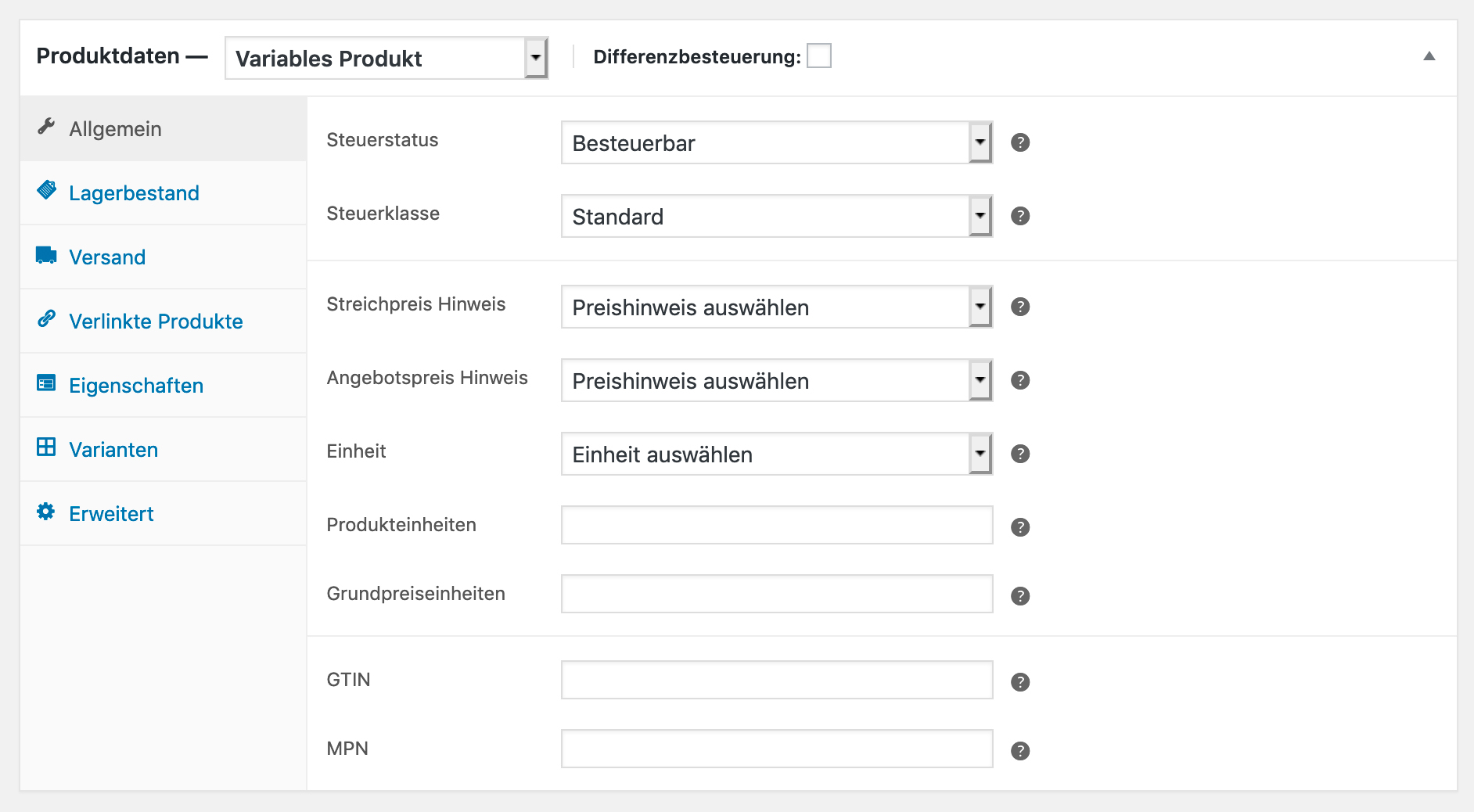Click the MPN label
This screenshot has width=1474, height=812.
tap(347, 749)
